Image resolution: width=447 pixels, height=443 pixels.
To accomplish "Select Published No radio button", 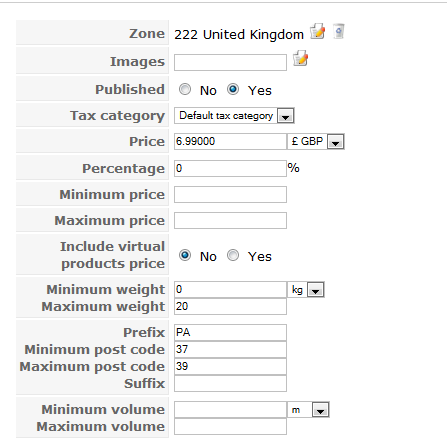I will click(x=185, y=89).
